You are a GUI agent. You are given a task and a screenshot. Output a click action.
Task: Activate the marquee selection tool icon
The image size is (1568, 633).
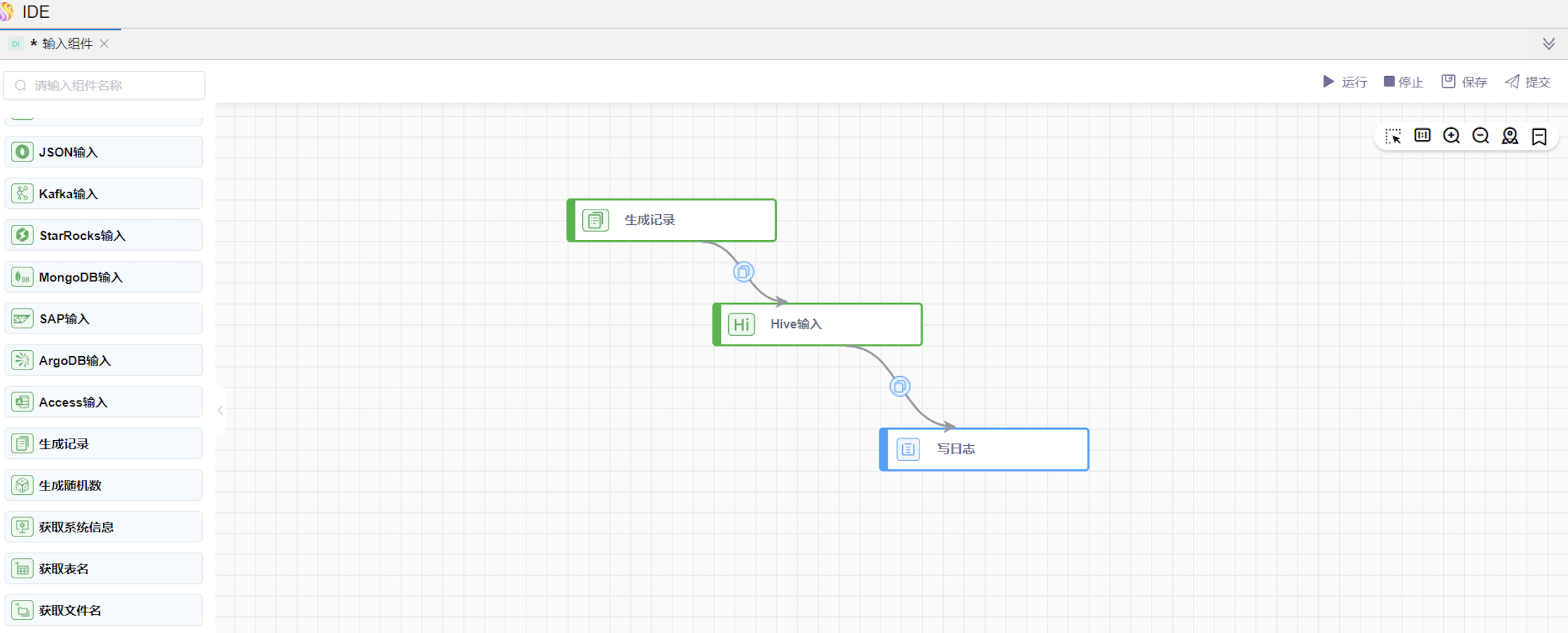point(1393,136)
